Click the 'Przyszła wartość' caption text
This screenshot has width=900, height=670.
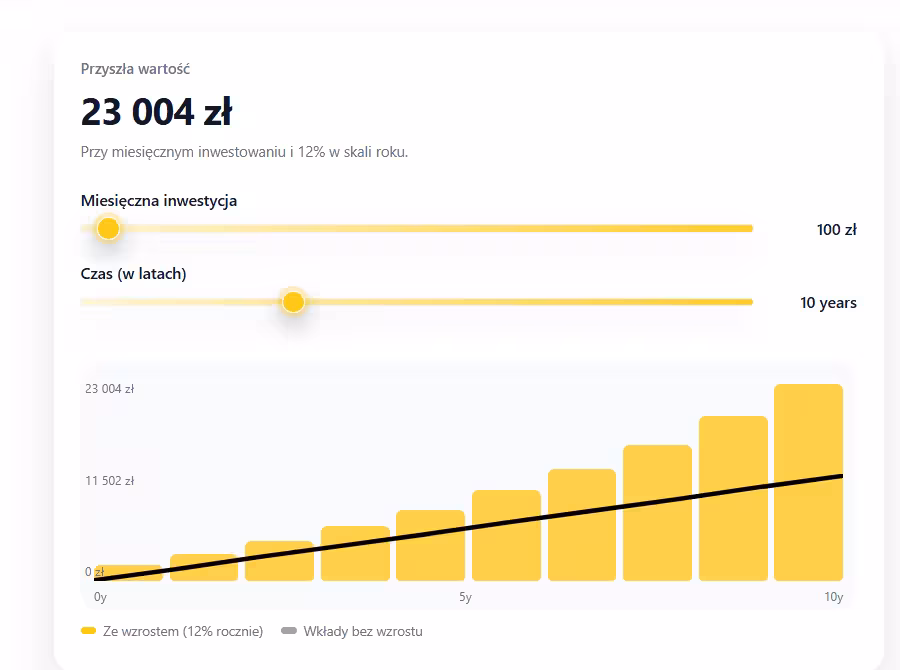[x=135, y=69]
